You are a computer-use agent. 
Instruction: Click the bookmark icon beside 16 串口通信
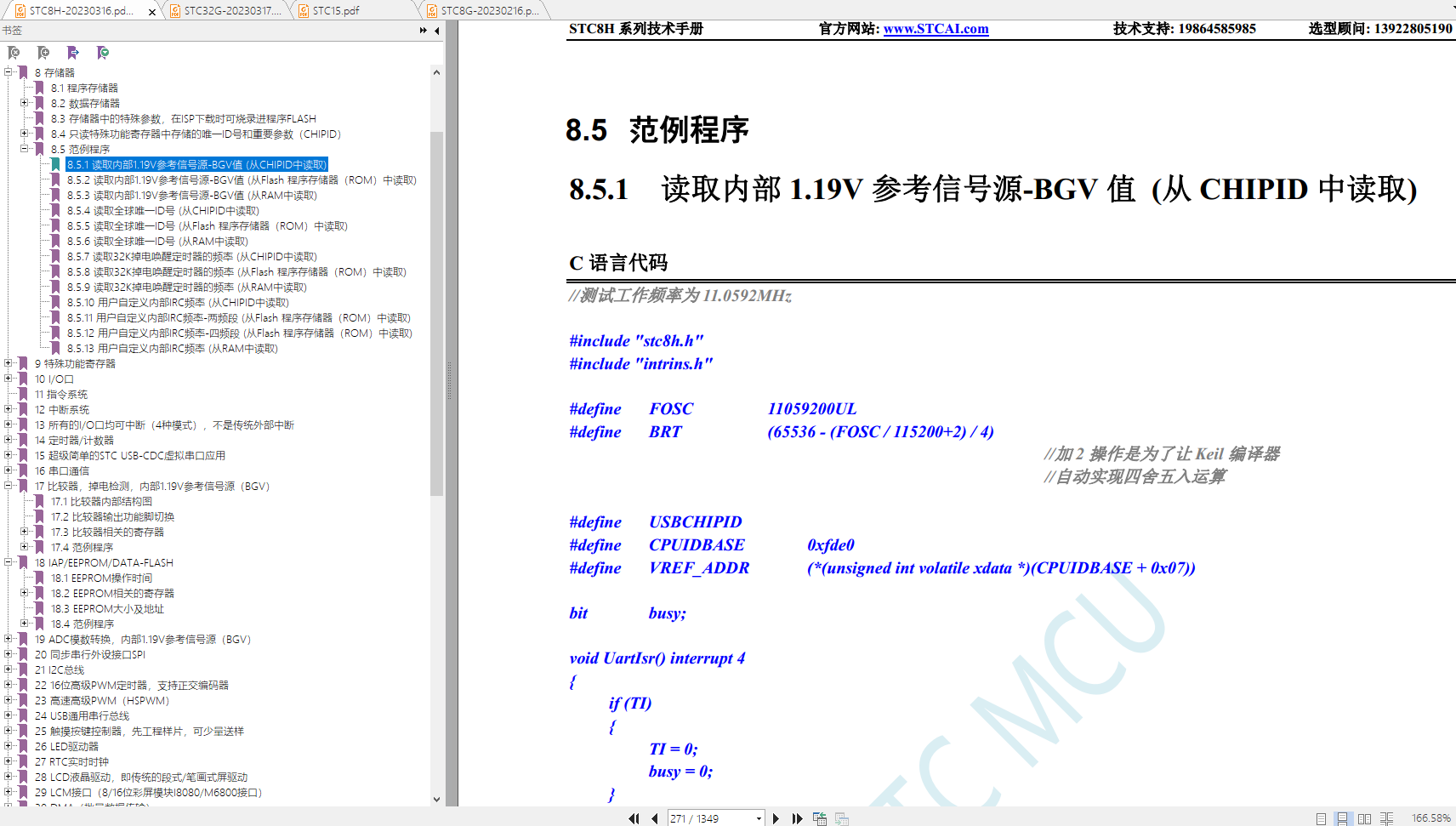[x=23, y=470]
